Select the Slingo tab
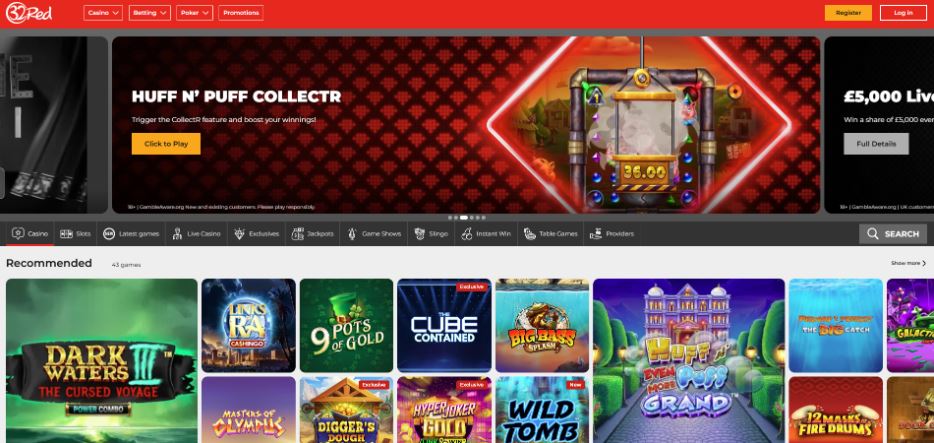The width and height of the screenshot is (934, 443). click(431, 234)
